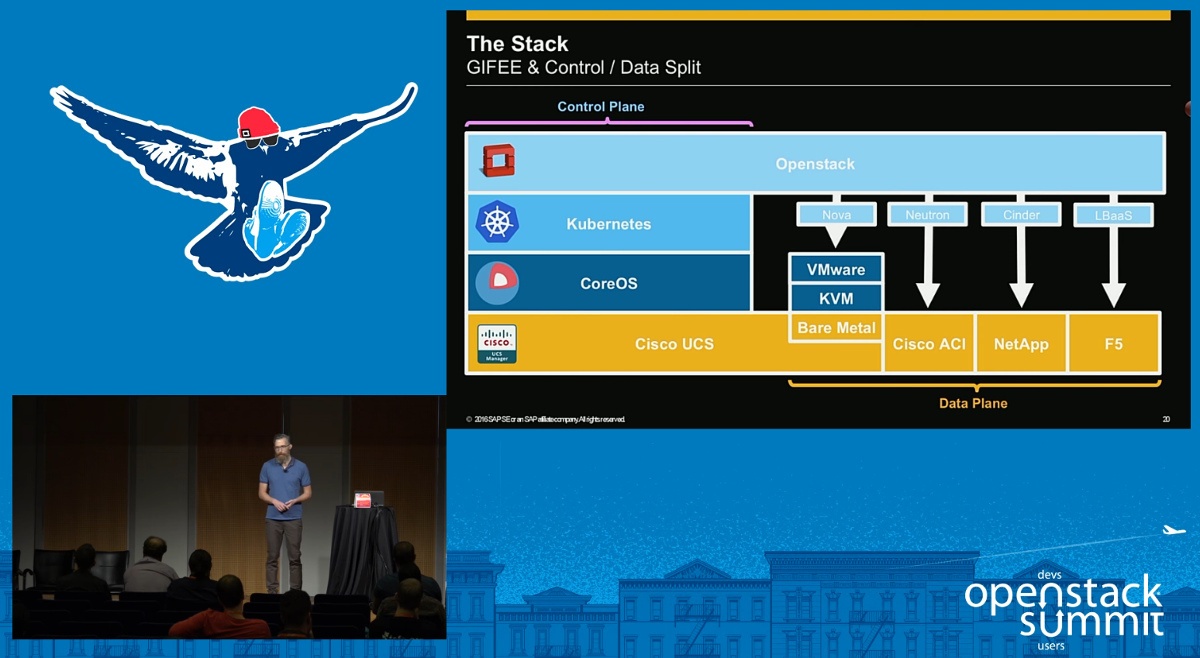Image resolution: width=1200 pixels, height=658 pixels.
Task: Click the speaker camera video thumbnail
Action: point(229,517)
